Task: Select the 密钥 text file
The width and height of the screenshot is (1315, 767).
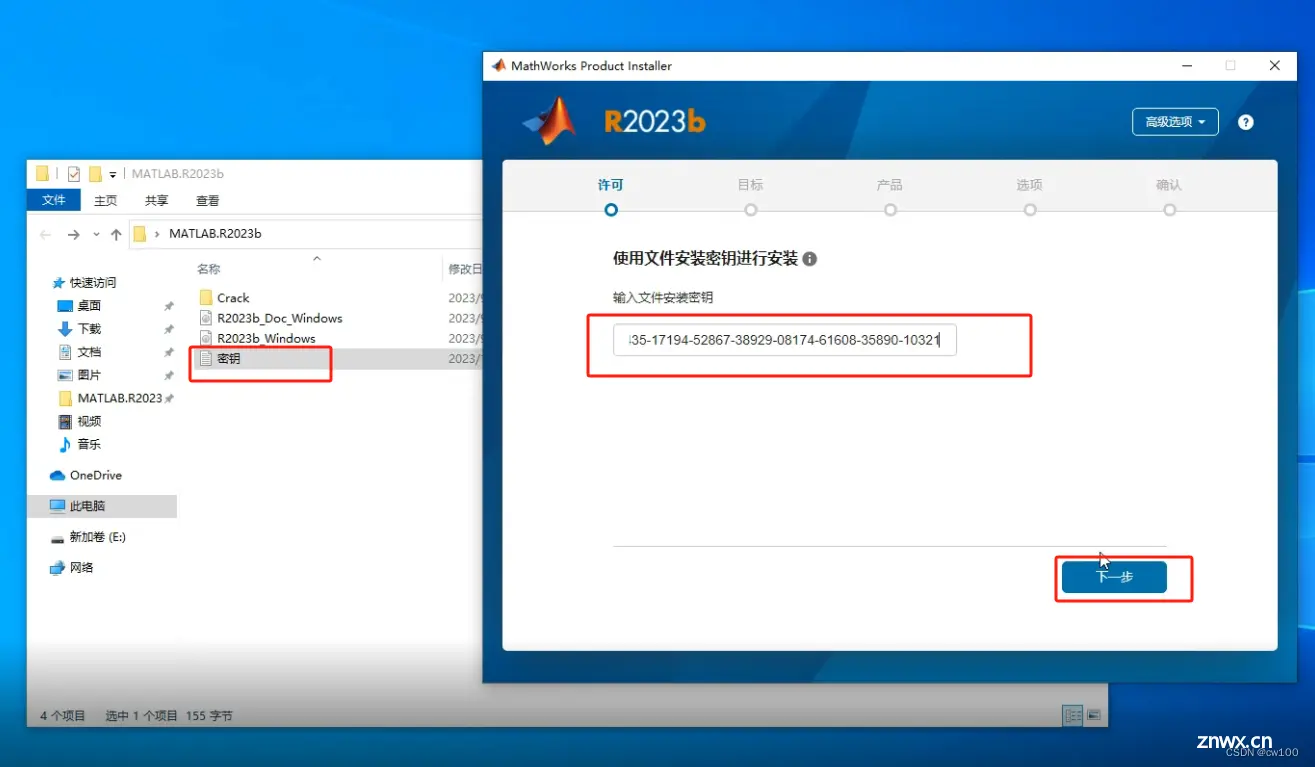Action: point(228,358)
